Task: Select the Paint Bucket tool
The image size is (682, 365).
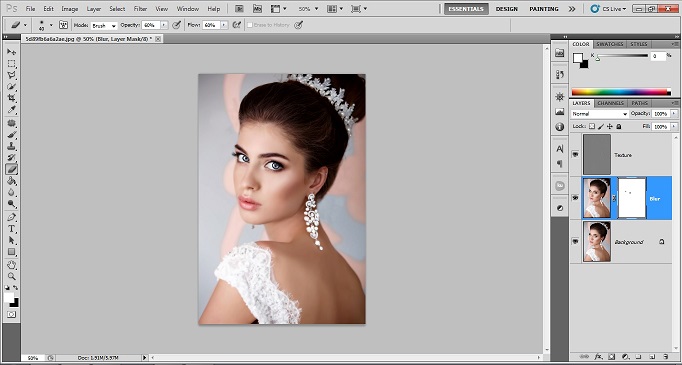Action: (x=11, y=181)
